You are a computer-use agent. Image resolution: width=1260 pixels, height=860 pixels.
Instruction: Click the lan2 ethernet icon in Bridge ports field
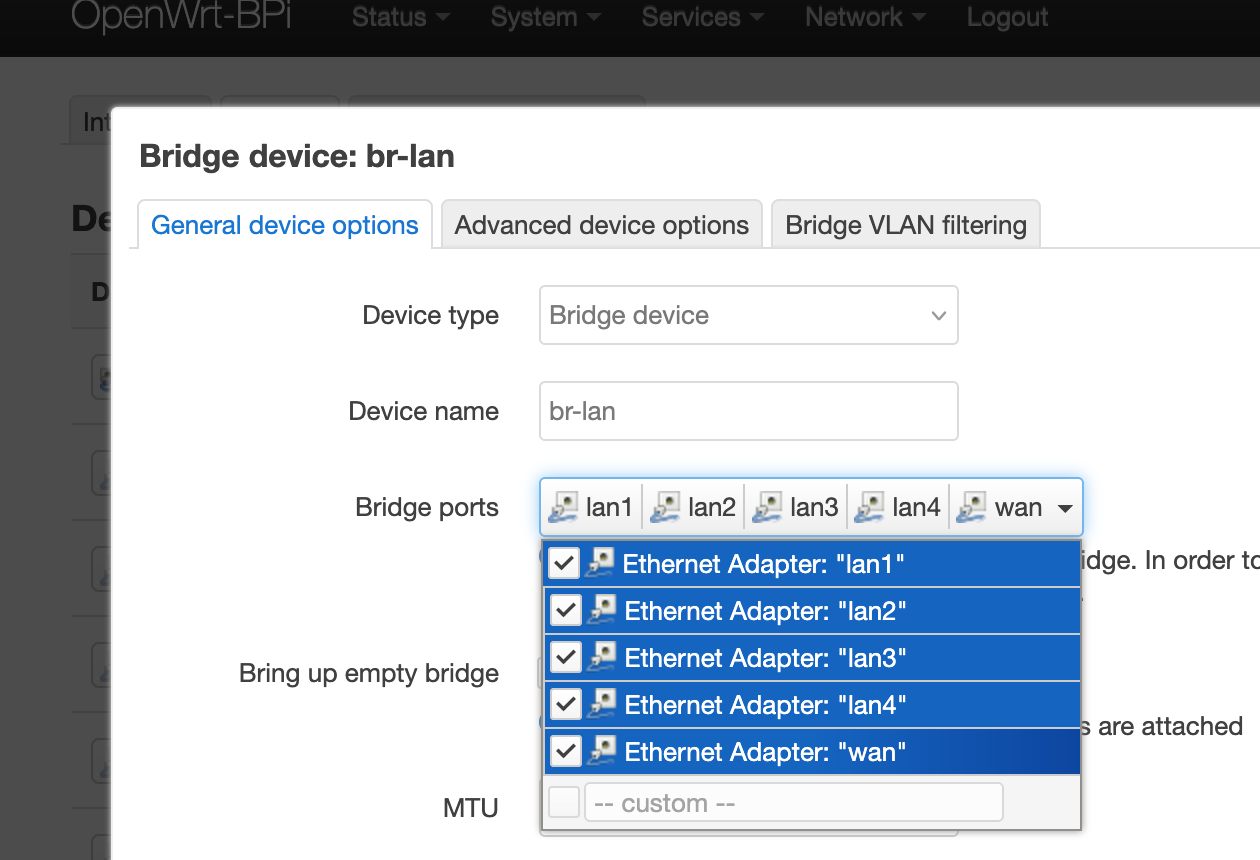click(666, 508)
